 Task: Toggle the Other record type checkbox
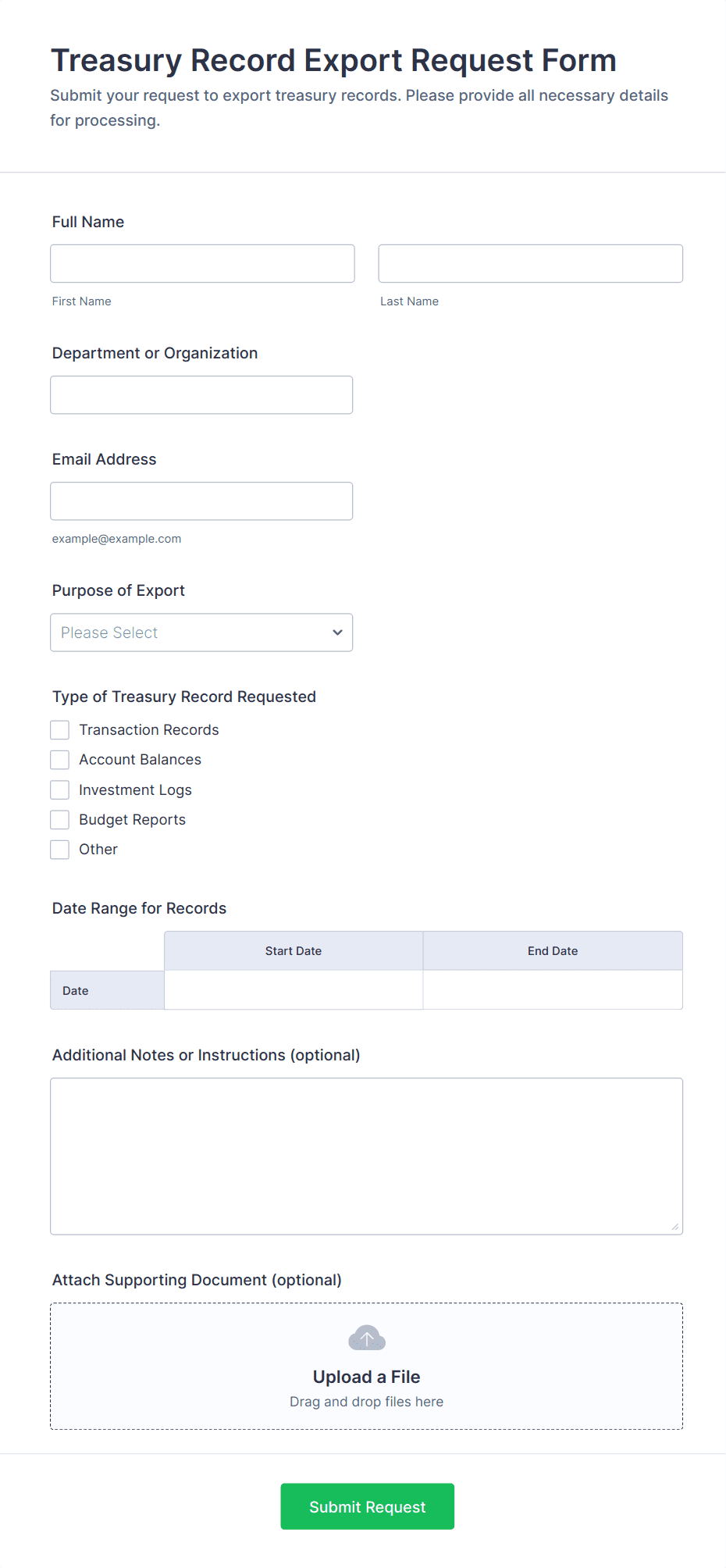60,850
